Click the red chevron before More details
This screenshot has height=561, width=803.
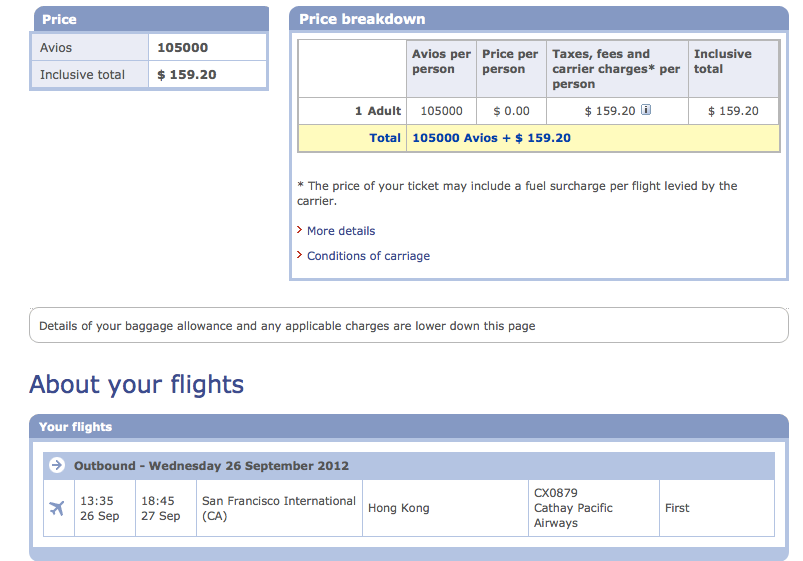pos(300,230)
